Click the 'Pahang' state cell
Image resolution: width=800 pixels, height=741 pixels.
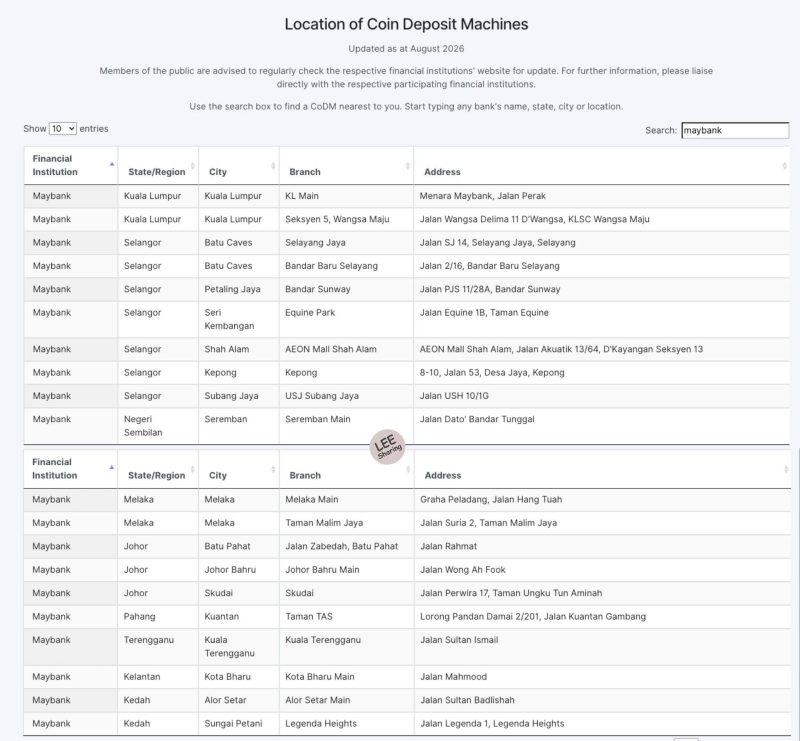(158, 617)
